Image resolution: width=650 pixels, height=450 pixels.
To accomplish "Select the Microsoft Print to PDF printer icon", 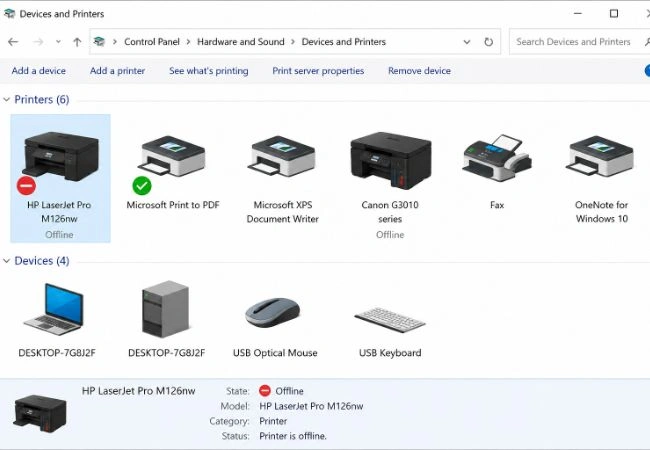I will pos(172,156).
